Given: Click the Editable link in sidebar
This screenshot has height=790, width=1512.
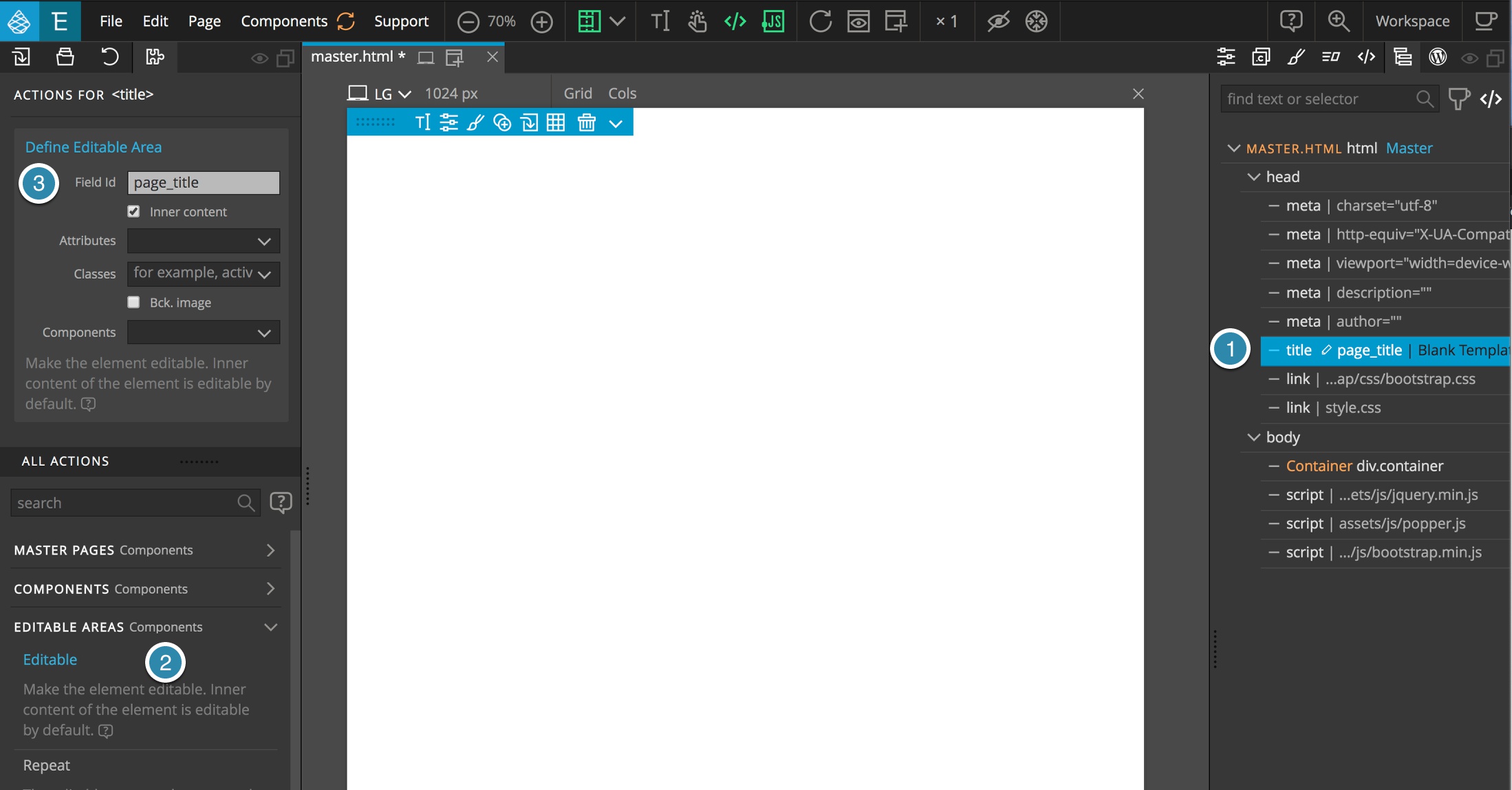Looking at the screenshot, I should point(49,659).
